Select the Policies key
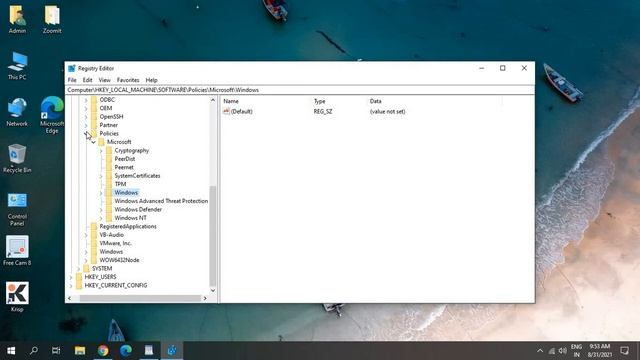Viewport: 640px width, 360px height. coord(109,133)
